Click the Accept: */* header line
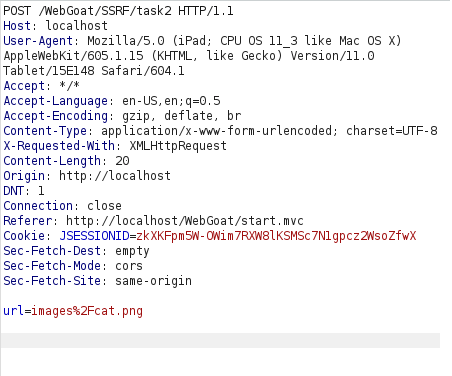452x376 pixels. pyautogui.click(x=42, y=86)
